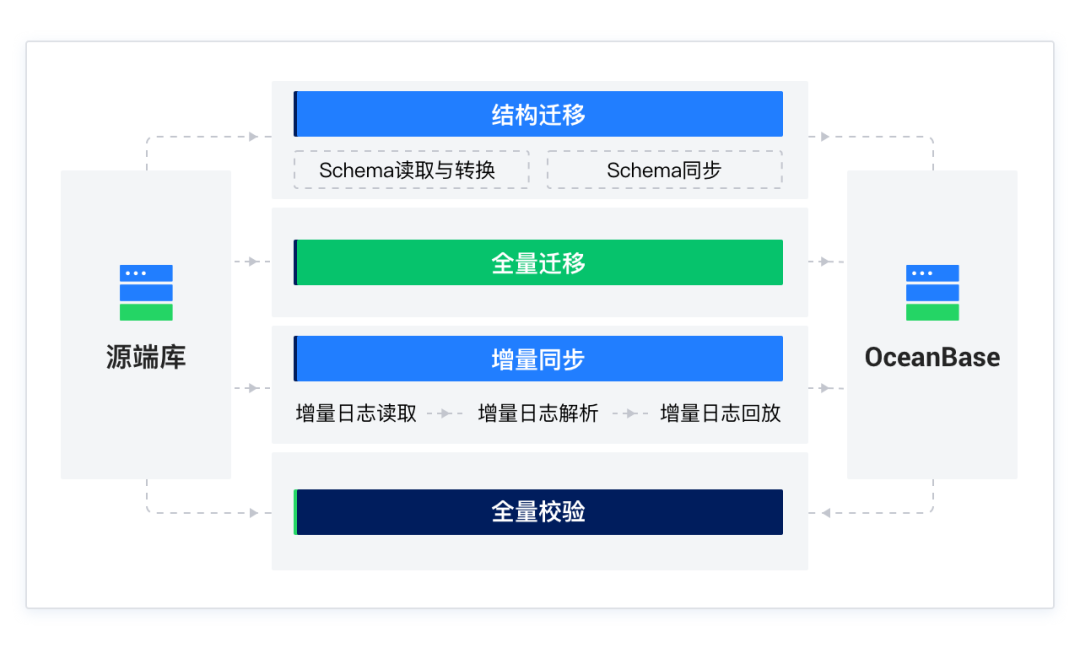Click the 源端库 label text
This screenshot has height=648, width=1080.
[146, 357]
